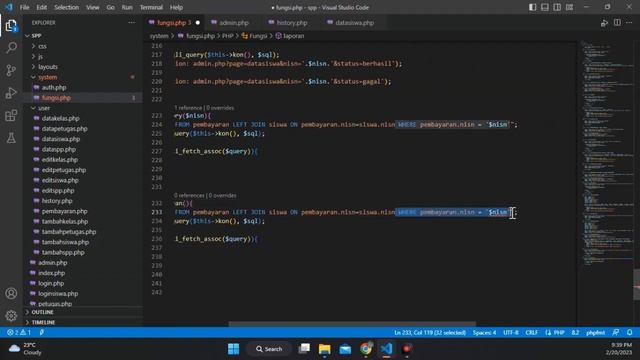The width and height of the screenshot is (640, 360).
Task: Collapse the SPP root folder
Action: point(36,36)
